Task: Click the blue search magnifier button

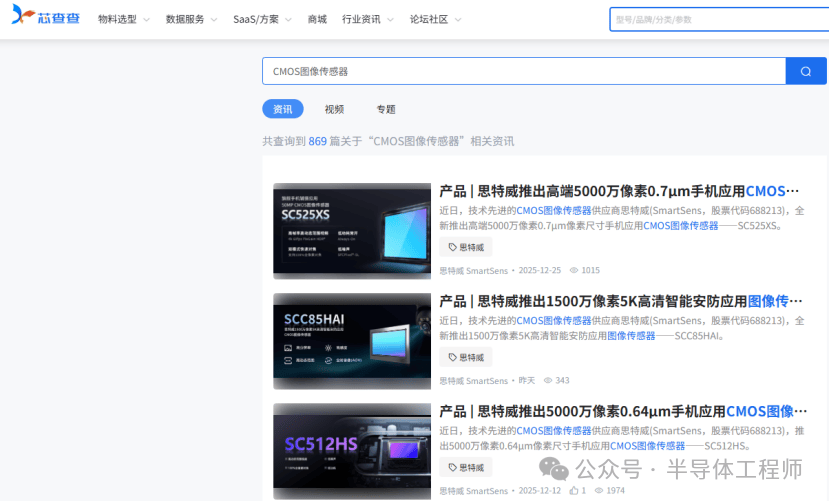Action: [x=806, y=71]
